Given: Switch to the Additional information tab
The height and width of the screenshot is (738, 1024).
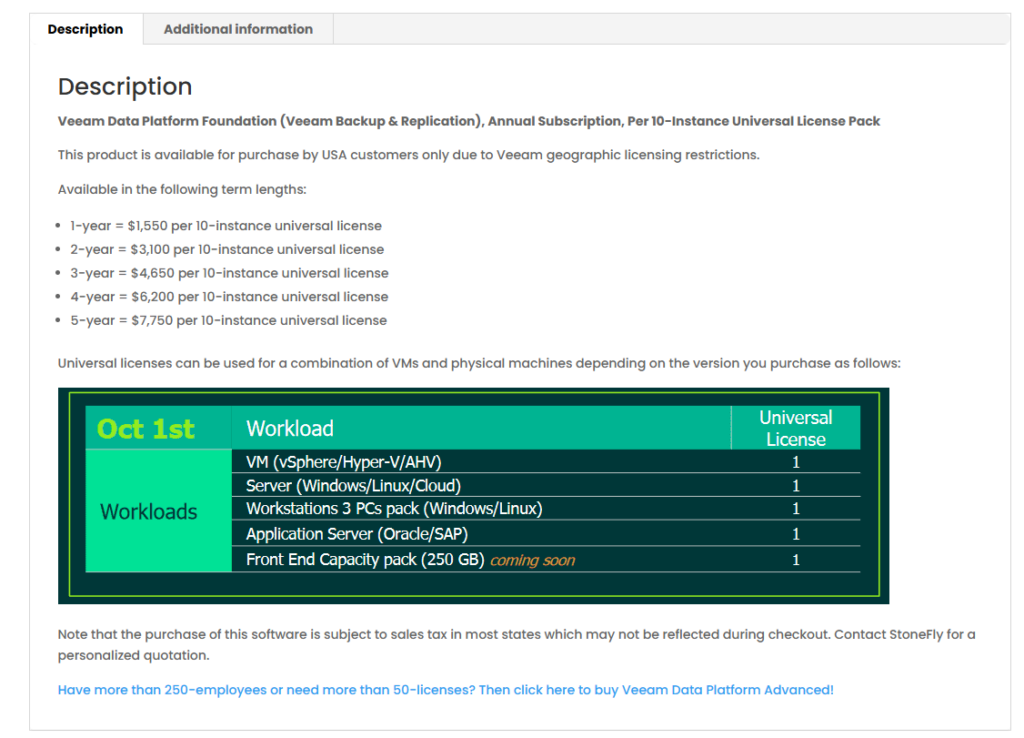Looking at the screenshot, I should [x=238, y=29].
